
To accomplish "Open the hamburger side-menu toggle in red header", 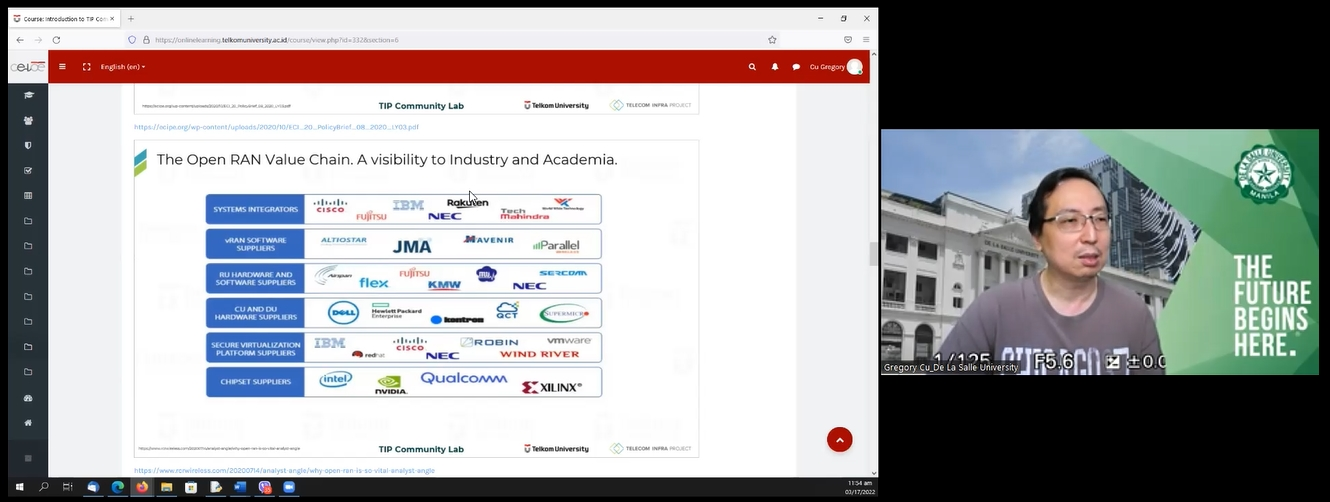I will tap(62, 67).
